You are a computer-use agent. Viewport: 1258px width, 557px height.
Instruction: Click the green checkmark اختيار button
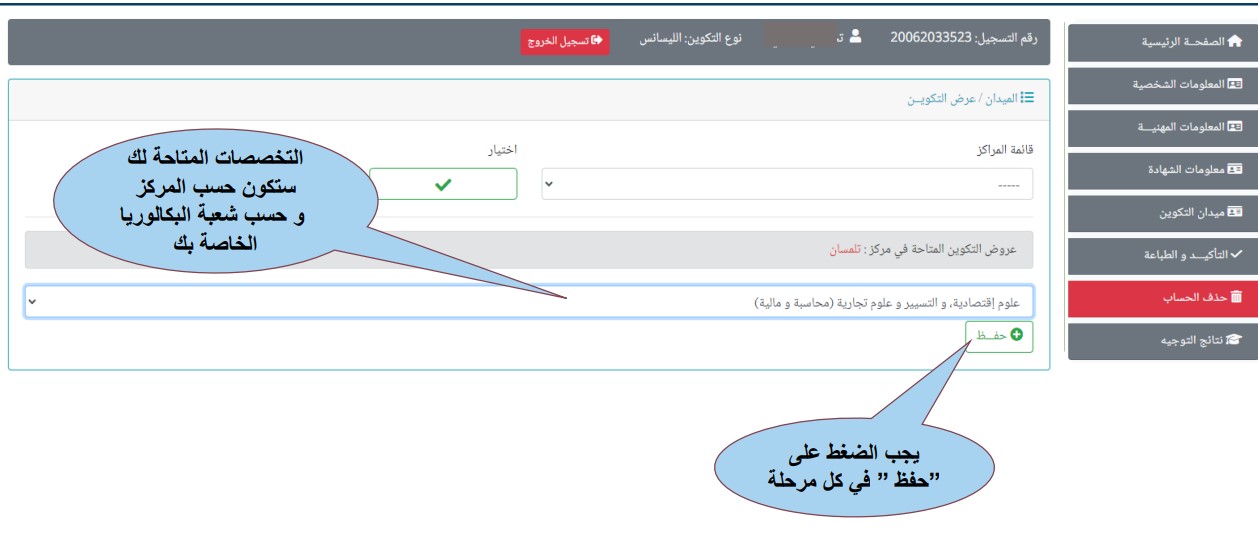pos(443,185)
